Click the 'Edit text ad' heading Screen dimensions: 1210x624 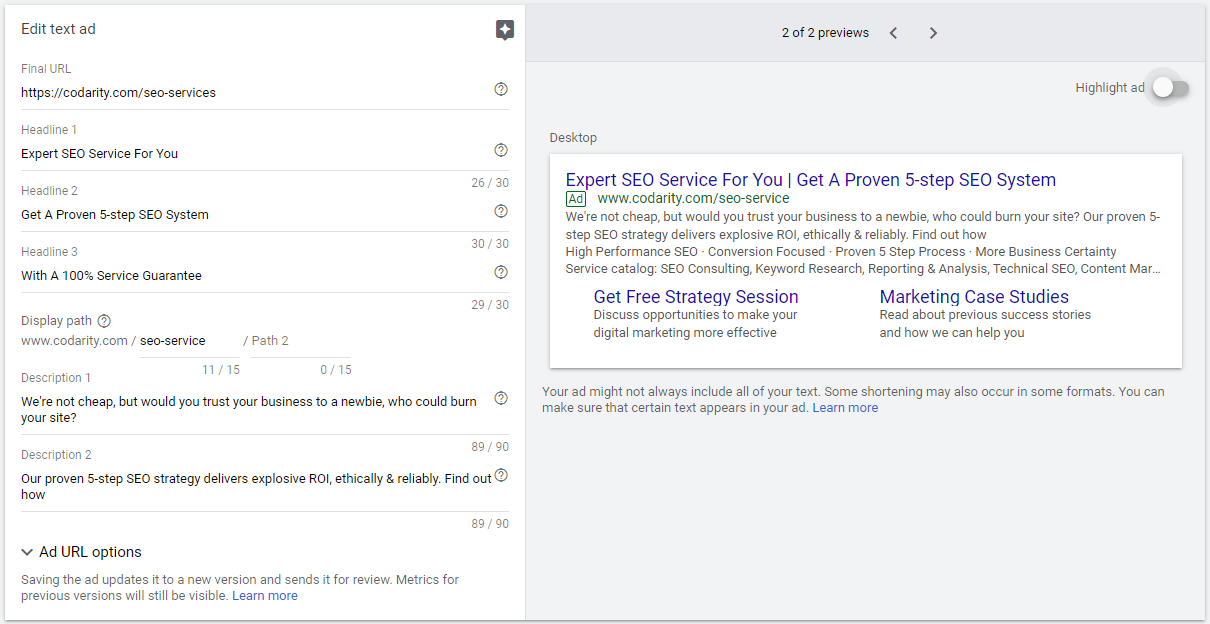58,29
